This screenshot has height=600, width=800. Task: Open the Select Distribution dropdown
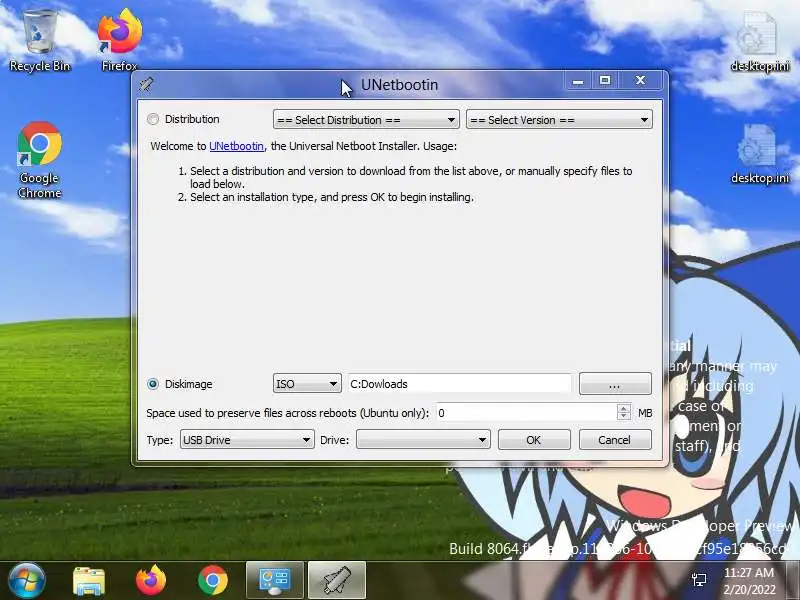pyautogui.click(x=366, y=120)
